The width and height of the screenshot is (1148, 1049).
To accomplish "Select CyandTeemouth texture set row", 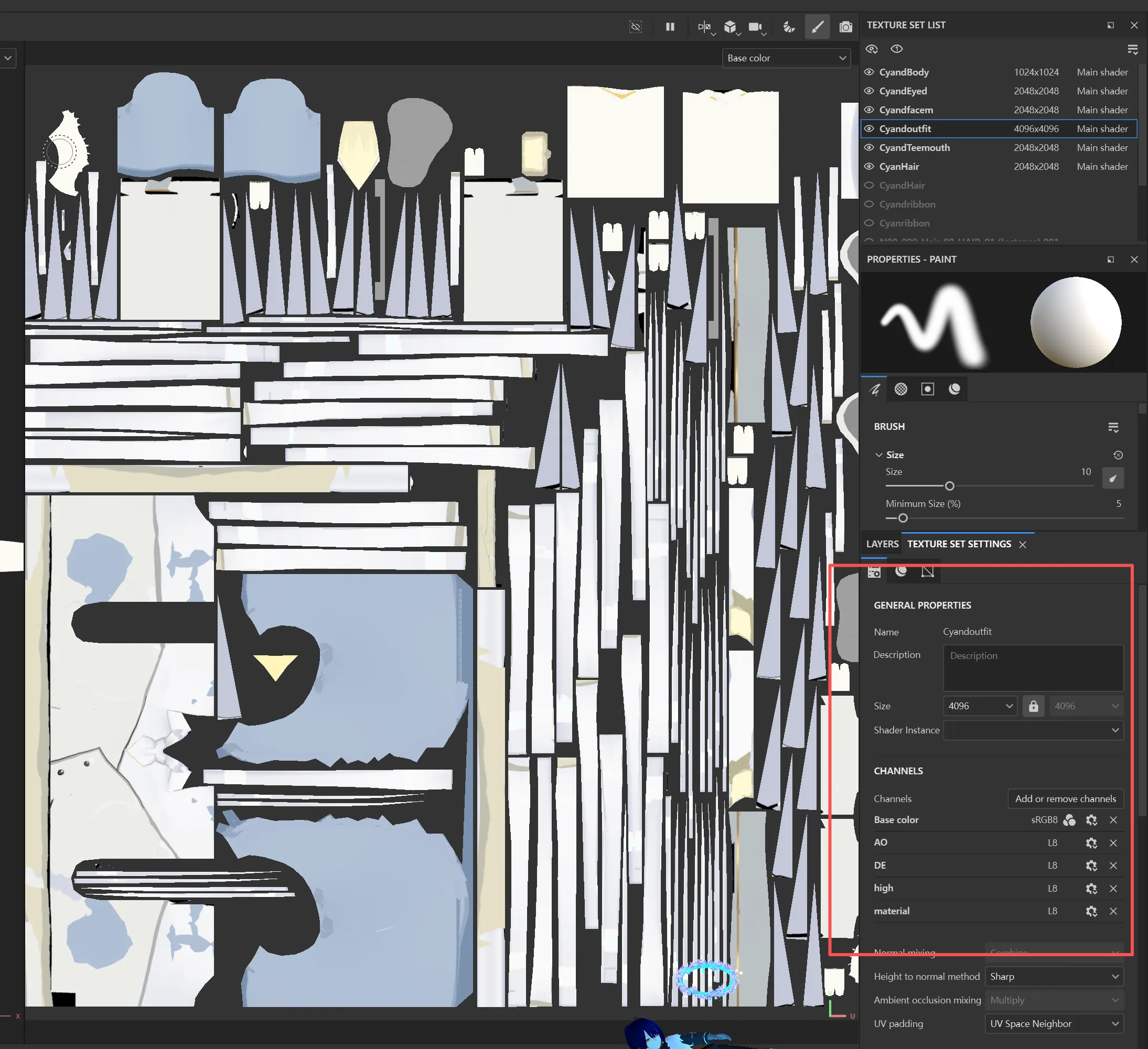I will point(999,148).
